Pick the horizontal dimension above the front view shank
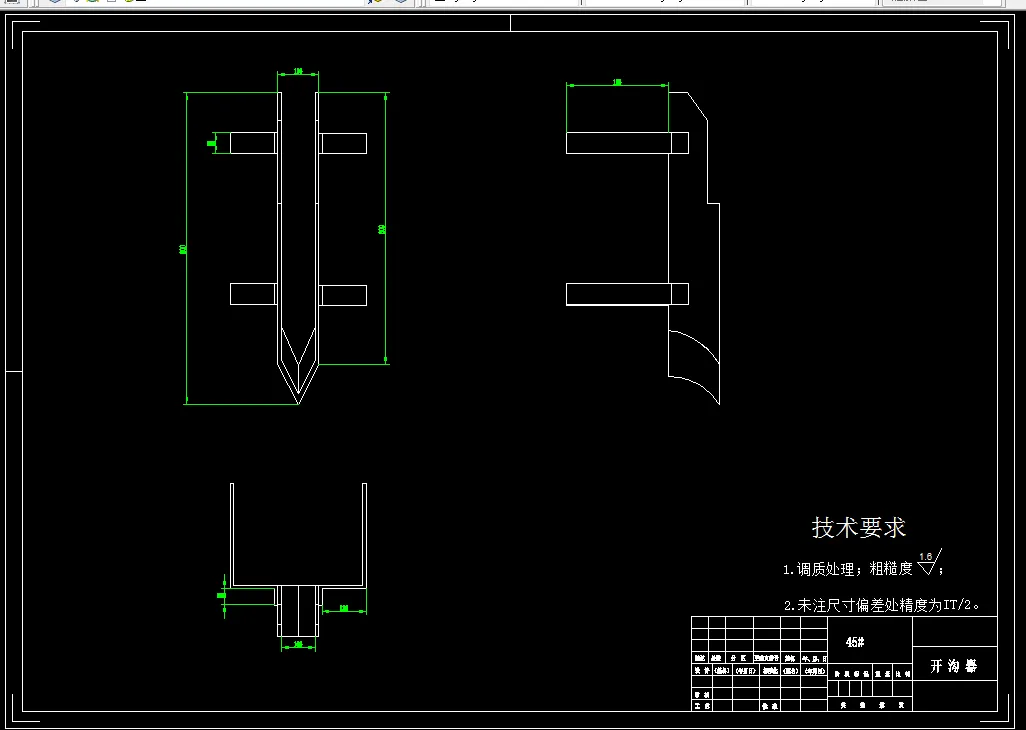The height and width of the screenshot is (730, 1026). point(298,73)
